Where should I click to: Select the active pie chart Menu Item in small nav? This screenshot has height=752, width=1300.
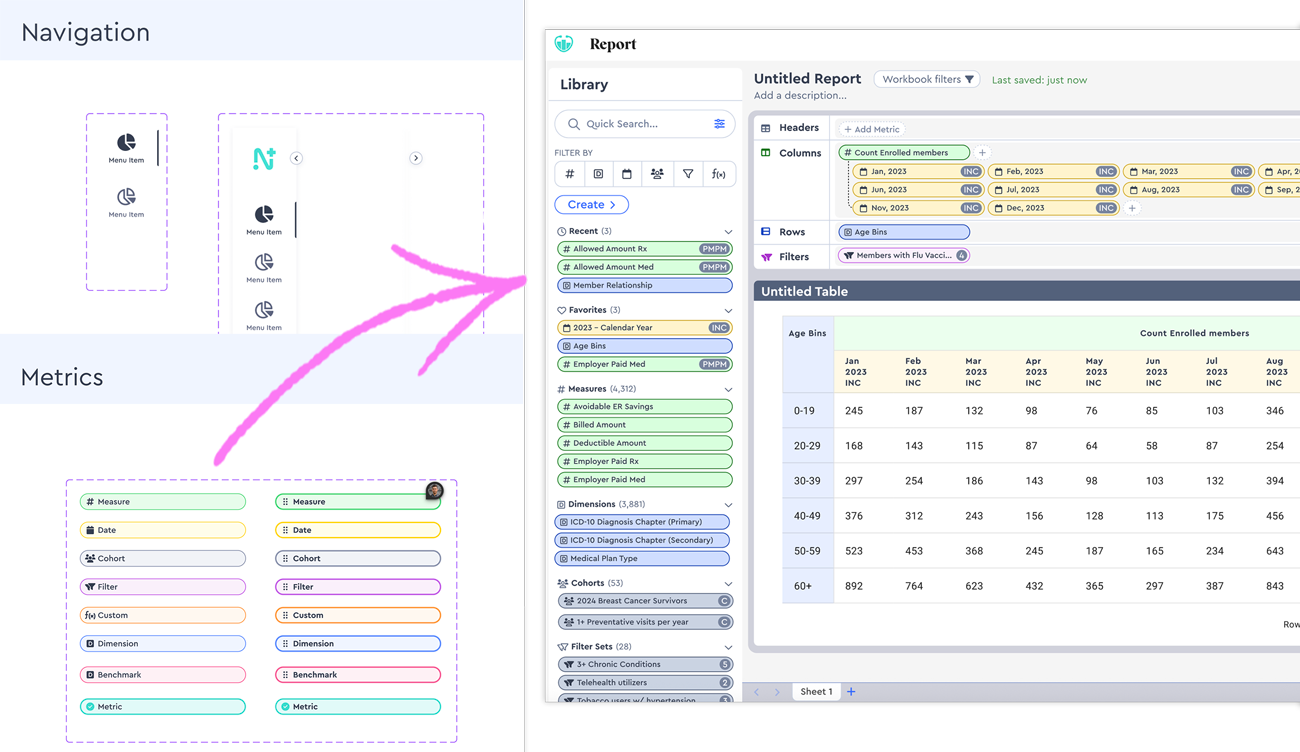click(126, 148)
